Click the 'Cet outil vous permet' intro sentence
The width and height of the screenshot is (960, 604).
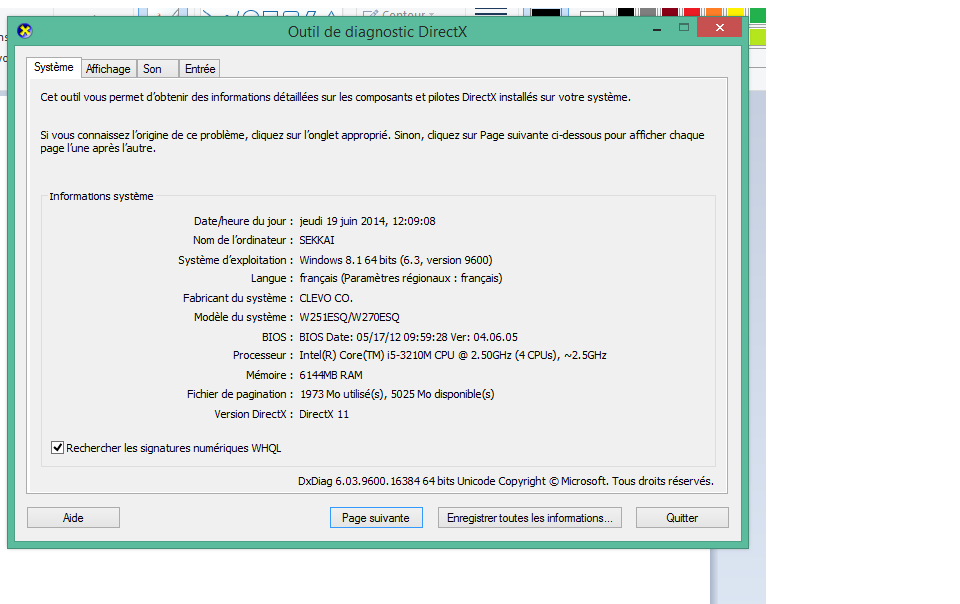point(336,97)
